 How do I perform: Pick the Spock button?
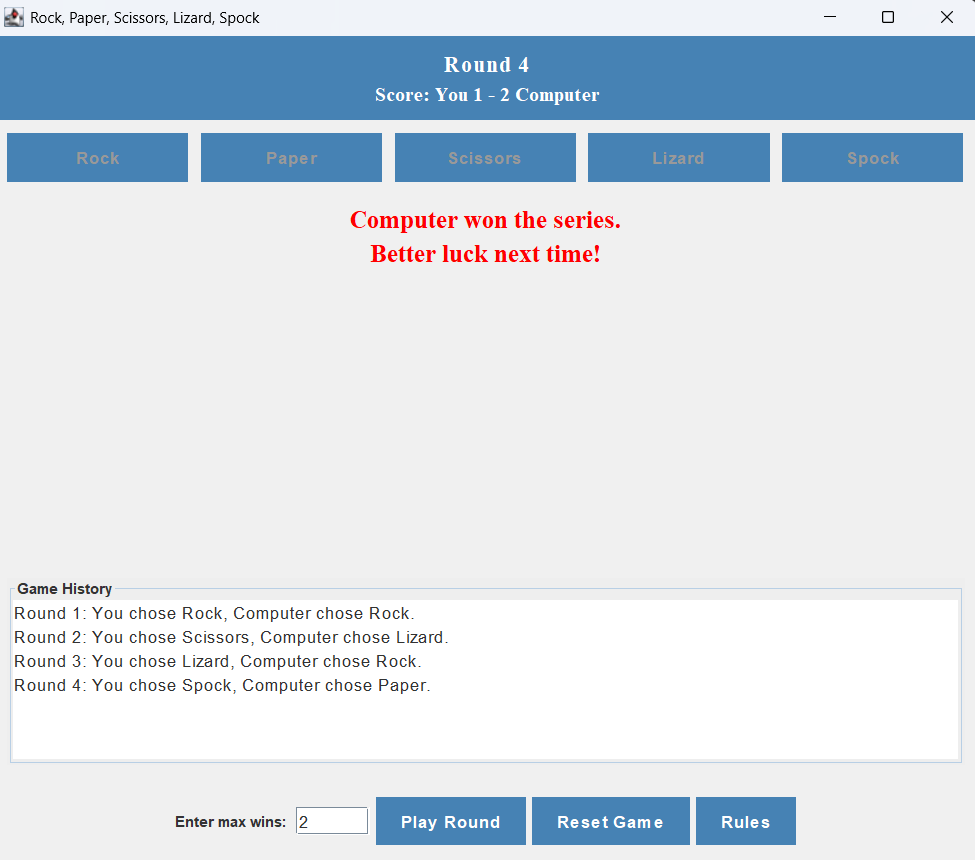point(872,157)
